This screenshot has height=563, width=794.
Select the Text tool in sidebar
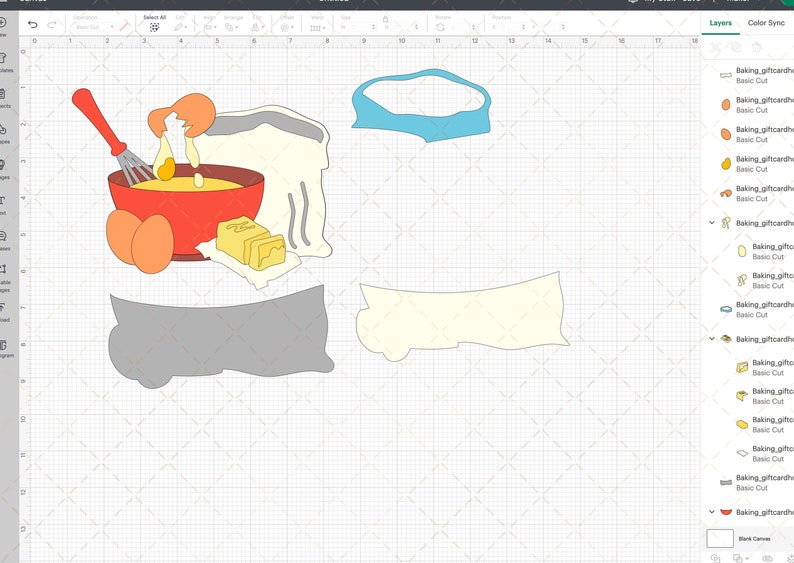pos(3,205)
